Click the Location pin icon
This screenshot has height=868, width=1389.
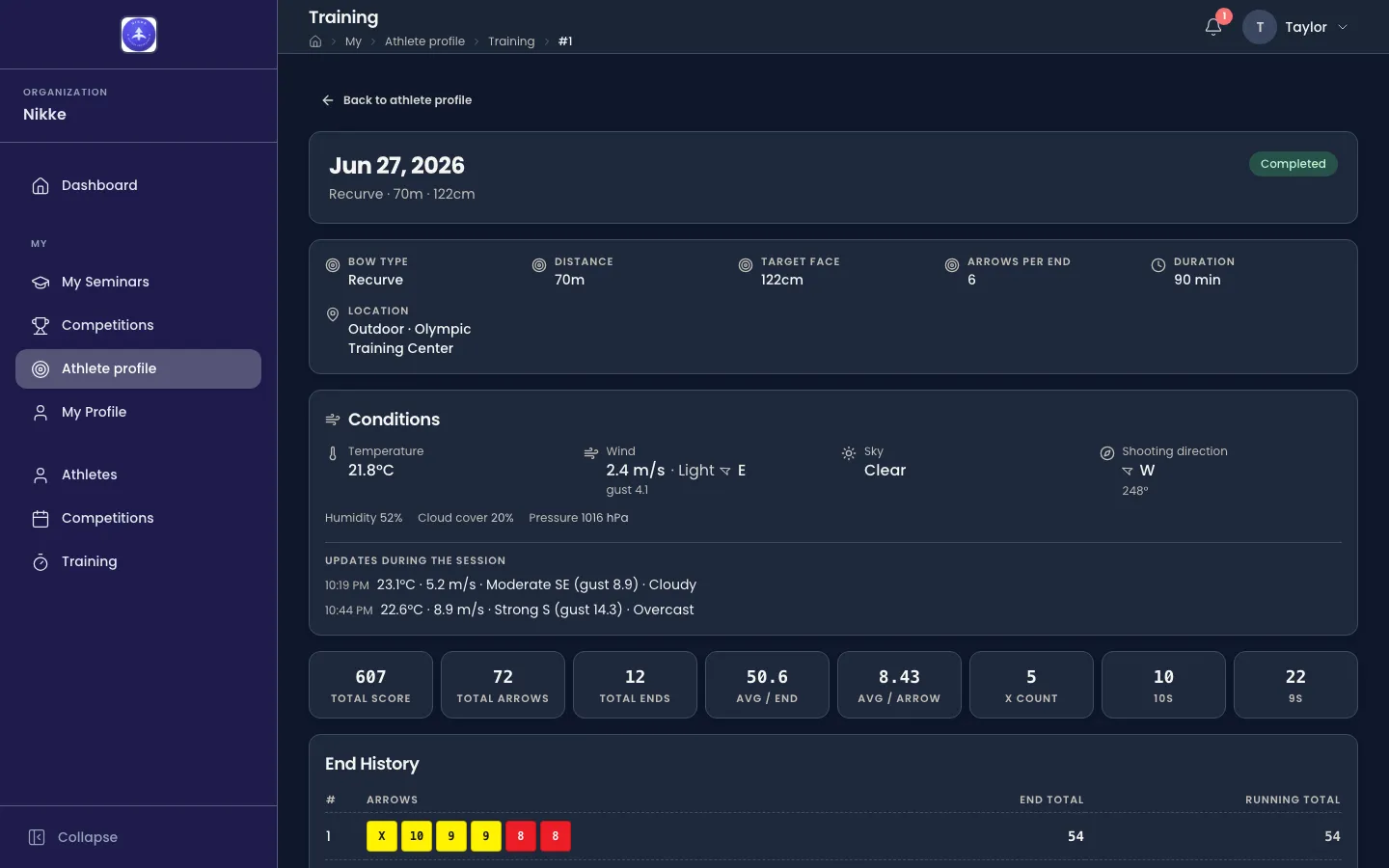[x=333, y=314]
